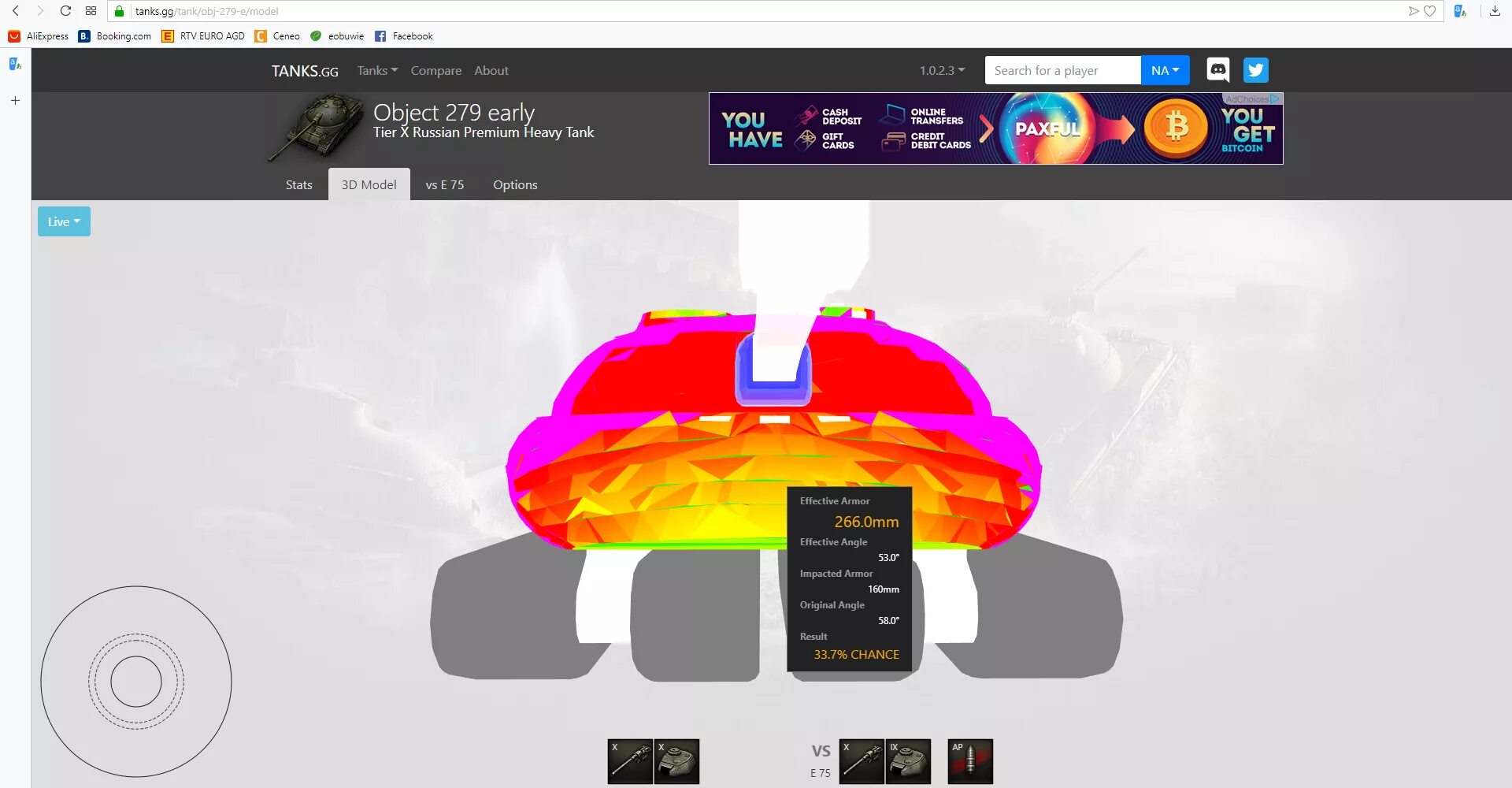Click the 160mm impacted armor value
Screen dimensions: 1512x788
click(883, 589)
